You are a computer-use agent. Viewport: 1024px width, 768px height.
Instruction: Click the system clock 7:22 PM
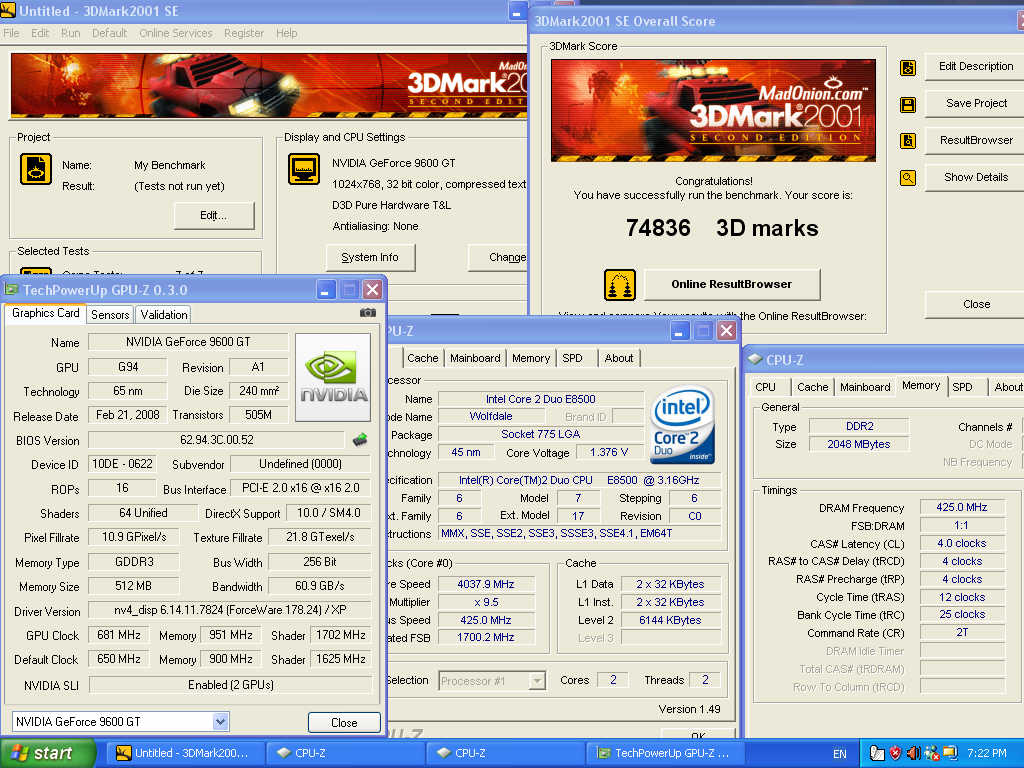pyautogui.click(x=987, y=754)
